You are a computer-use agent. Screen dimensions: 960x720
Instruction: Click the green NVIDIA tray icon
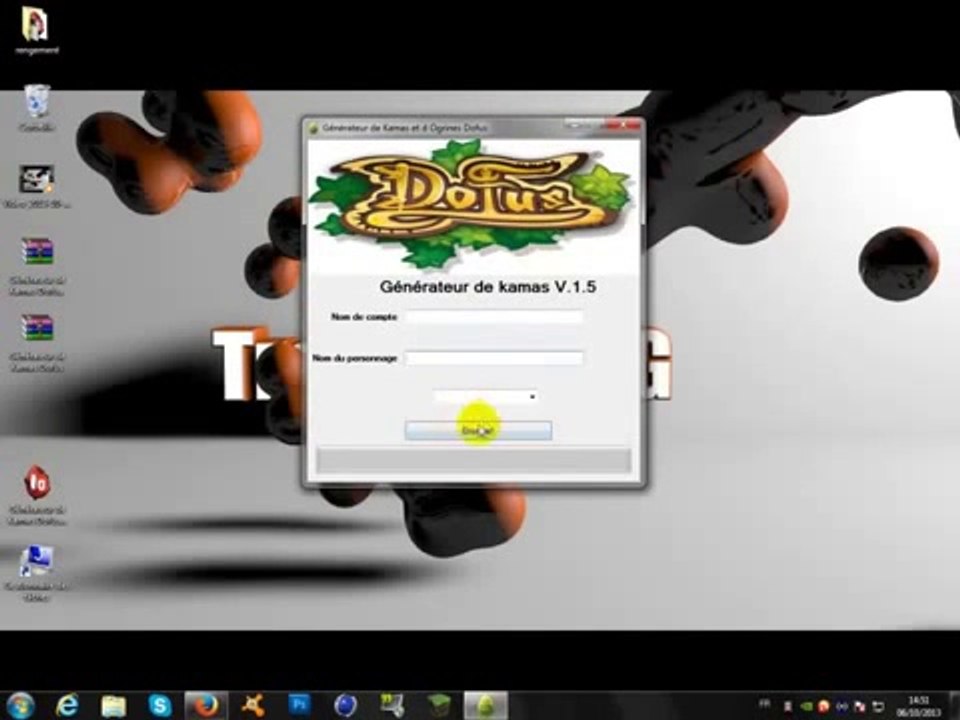tap(808, 707)
